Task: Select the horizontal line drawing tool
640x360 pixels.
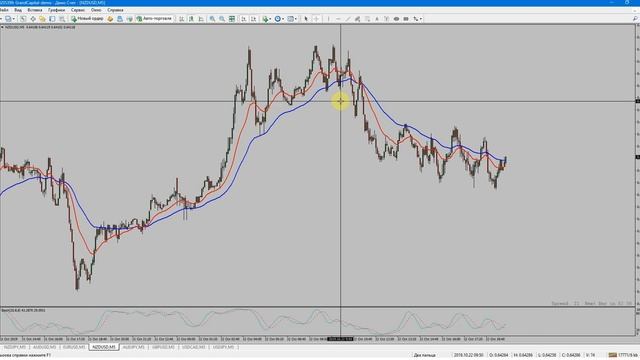Action: pyautogui.click(x=338, y=19)
